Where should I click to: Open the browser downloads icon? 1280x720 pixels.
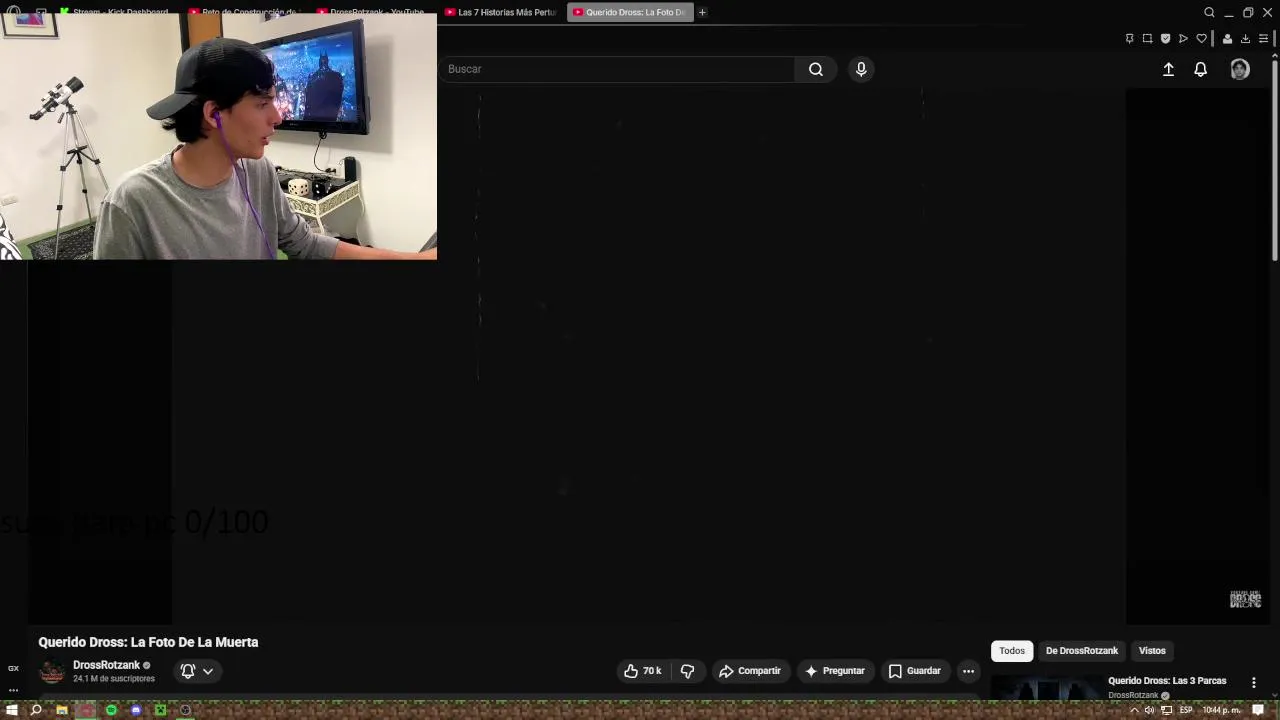pos(1245,39)
